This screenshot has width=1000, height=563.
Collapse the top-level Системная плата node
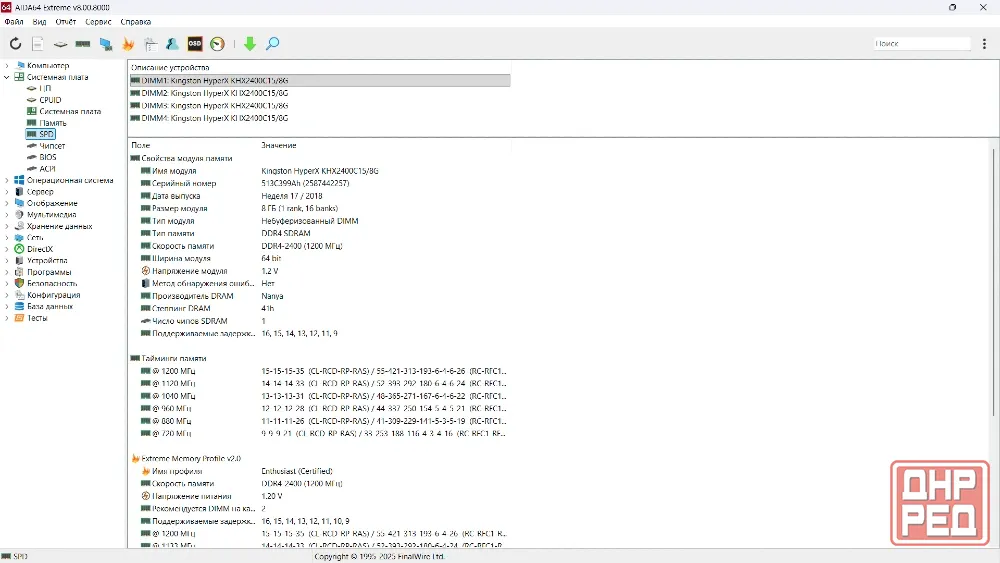(7, 77)
